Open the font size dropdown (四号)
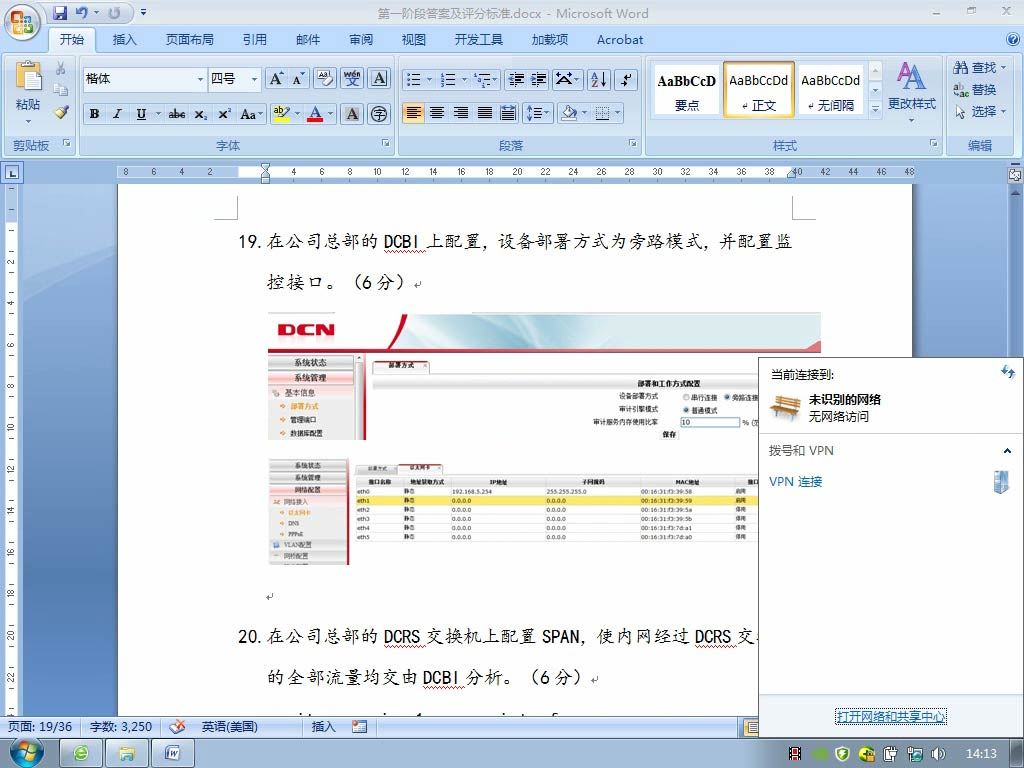Viewport: 1024px width, 768px height. [x=254, y=80]
